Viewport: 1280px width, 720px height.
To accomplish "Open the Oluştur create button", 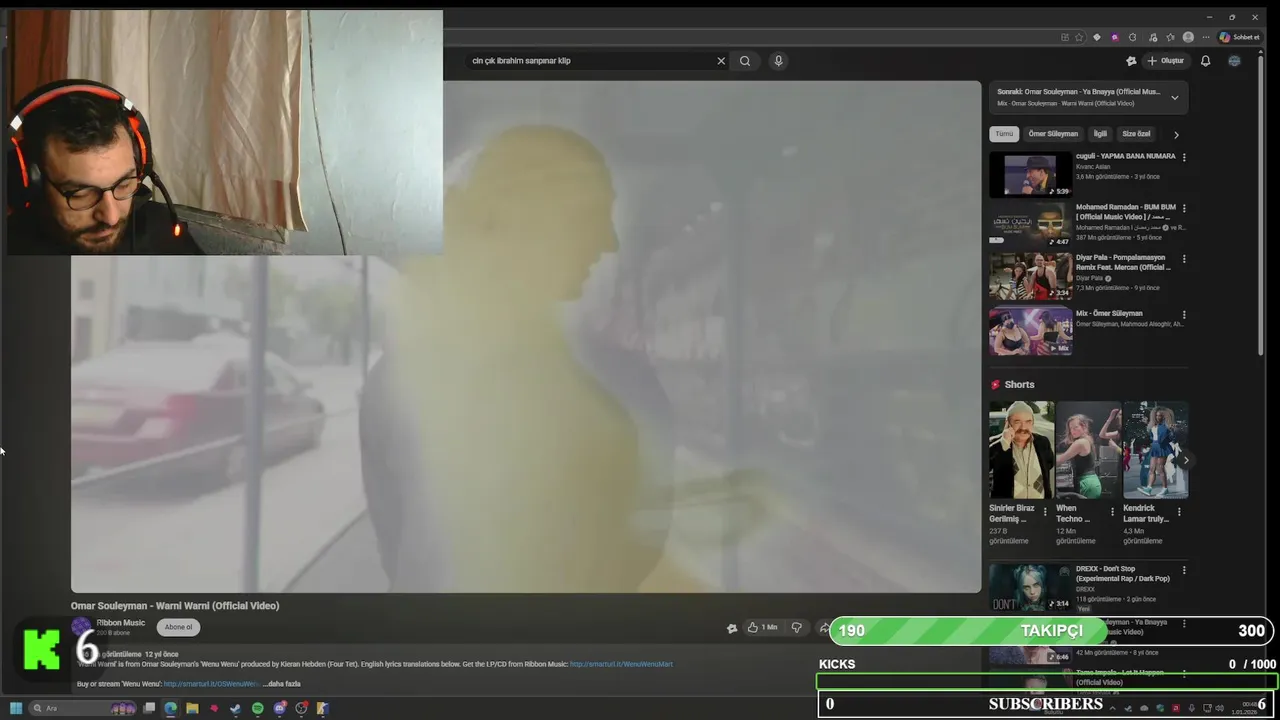I will 1166,61.
